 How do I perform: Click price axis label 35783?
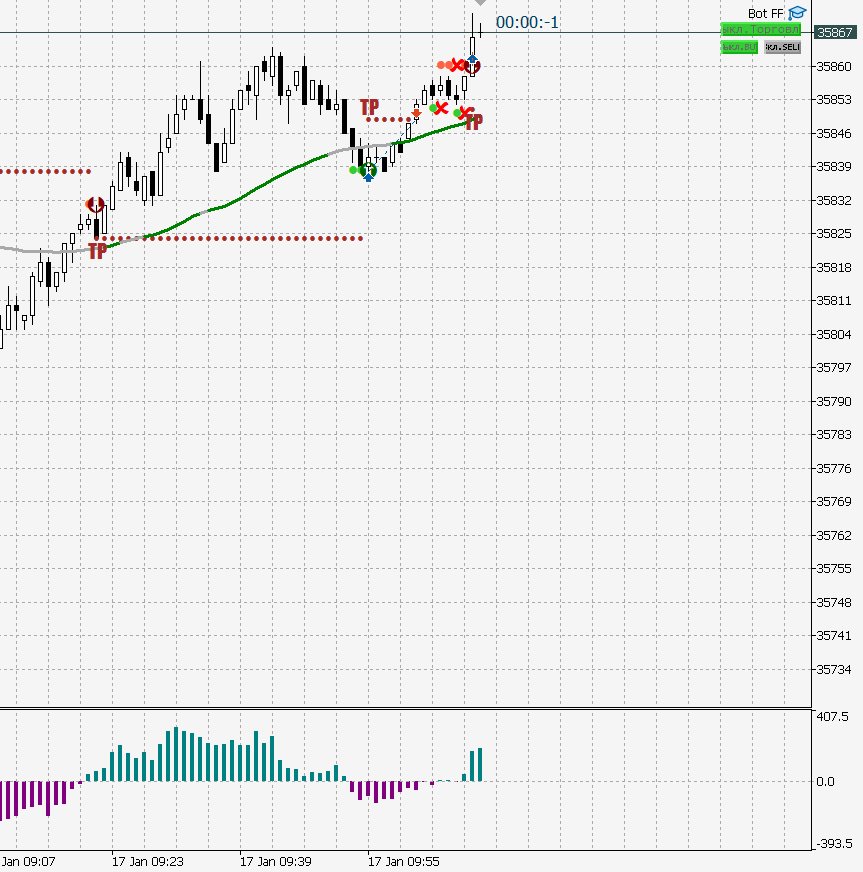[834, 434]
